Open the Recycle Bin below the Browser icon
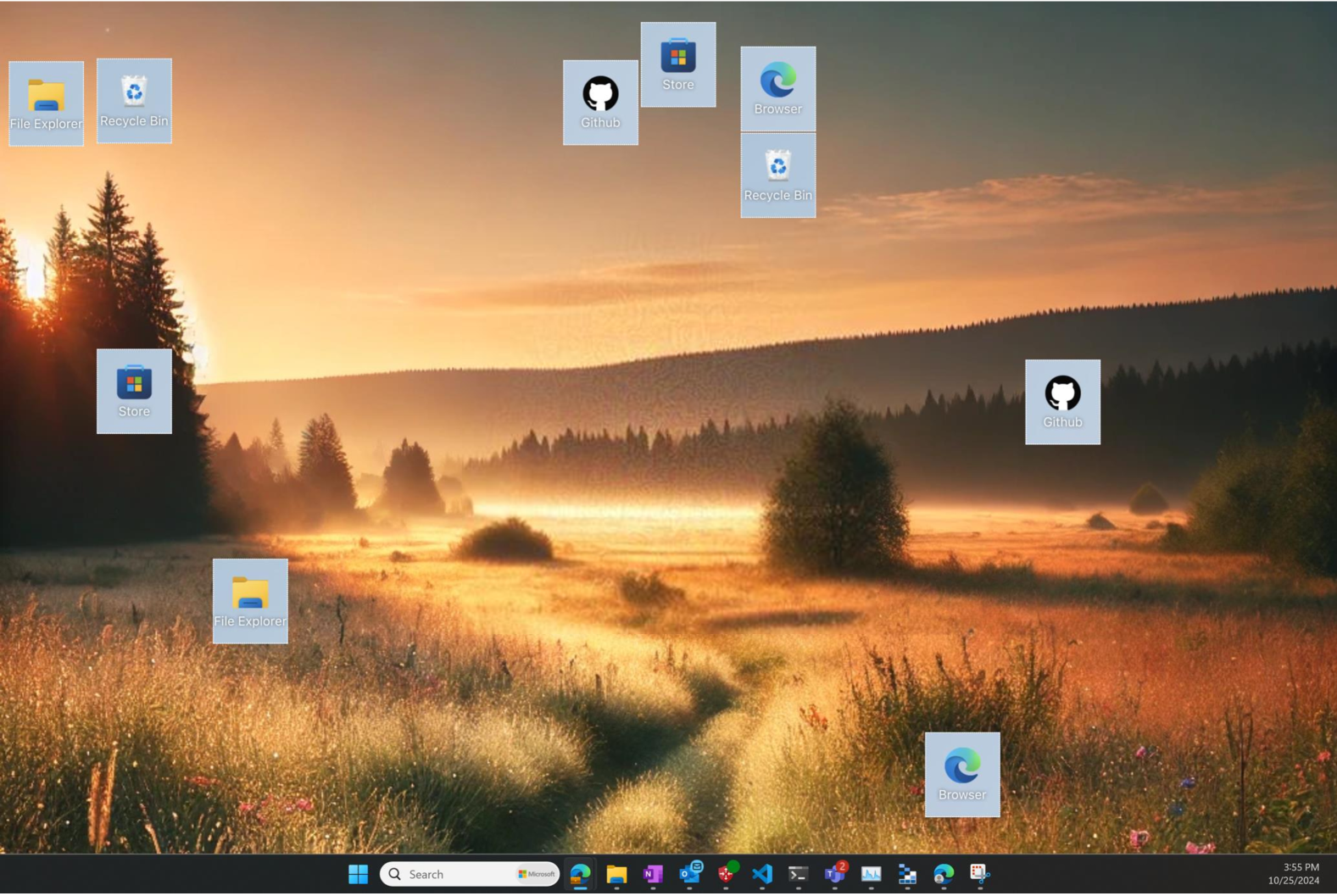Image resolution: width=1337 pixels, height=896 pixels. 777,175
